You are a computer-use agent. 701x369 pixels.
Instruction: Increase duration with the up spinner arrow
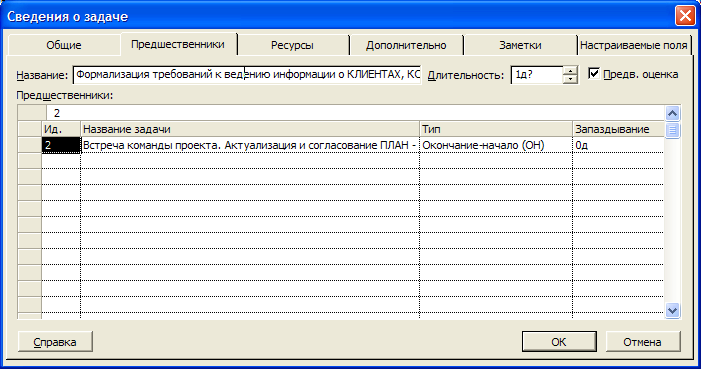(x=570, y=71)
